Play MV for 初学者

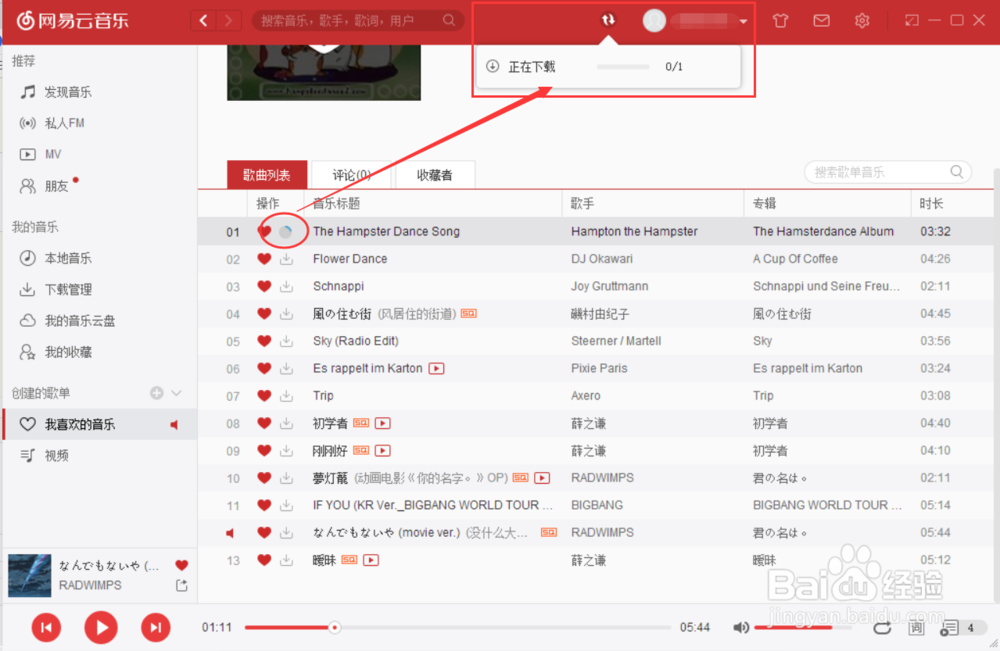click(383, 423)
